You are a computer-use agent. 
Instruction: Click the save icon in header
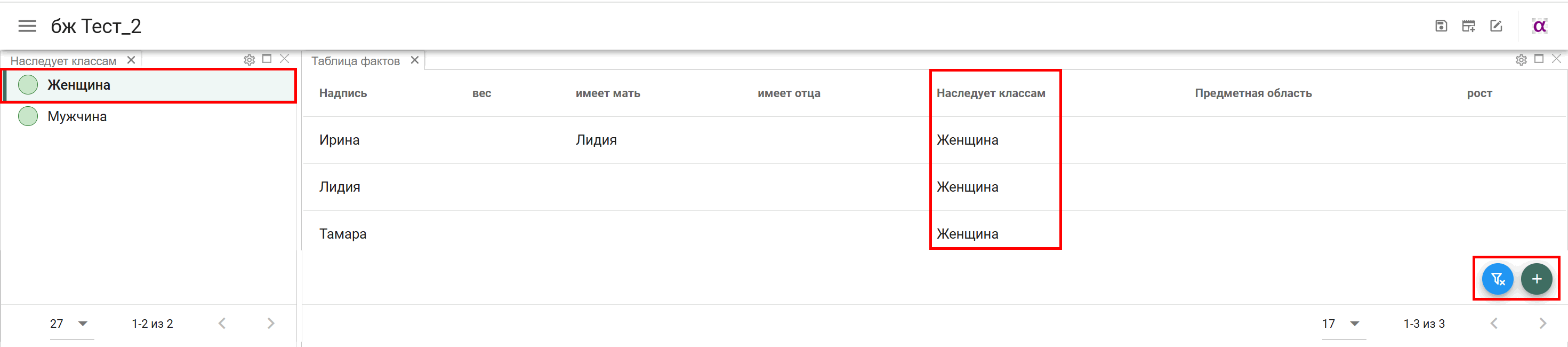(1441, 26)
